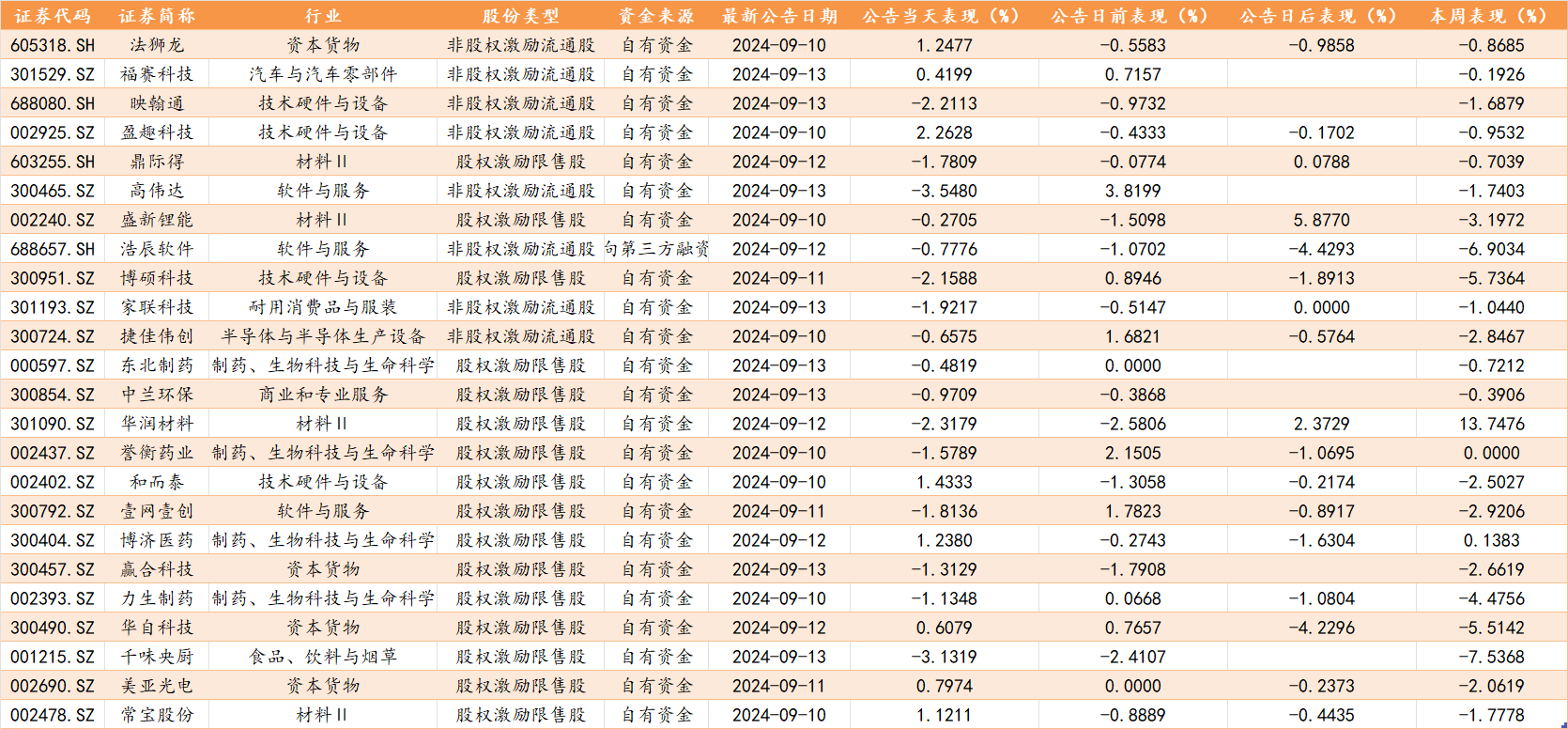Screen dimensions: 1568x729
Task: Click the stock name 力生制药
Action: point(157,598)
